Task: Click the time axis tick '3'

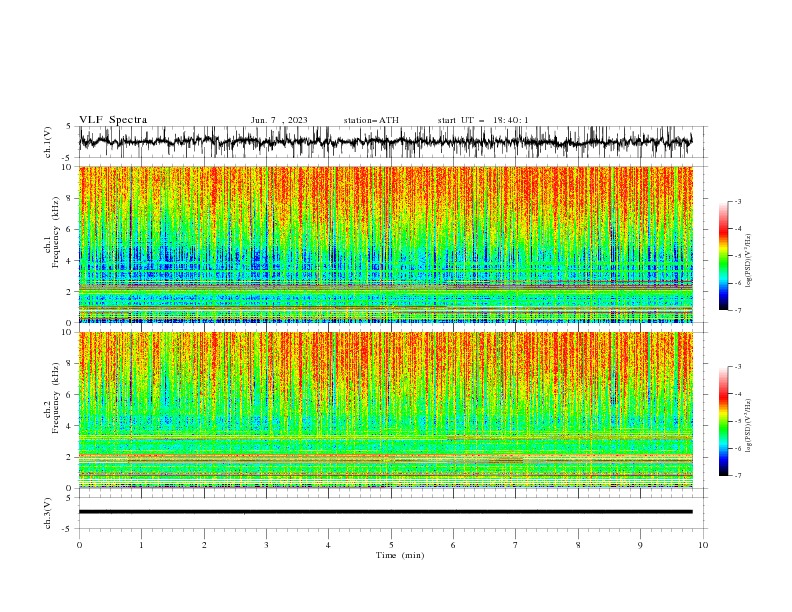Action: [x=266, y=545]
